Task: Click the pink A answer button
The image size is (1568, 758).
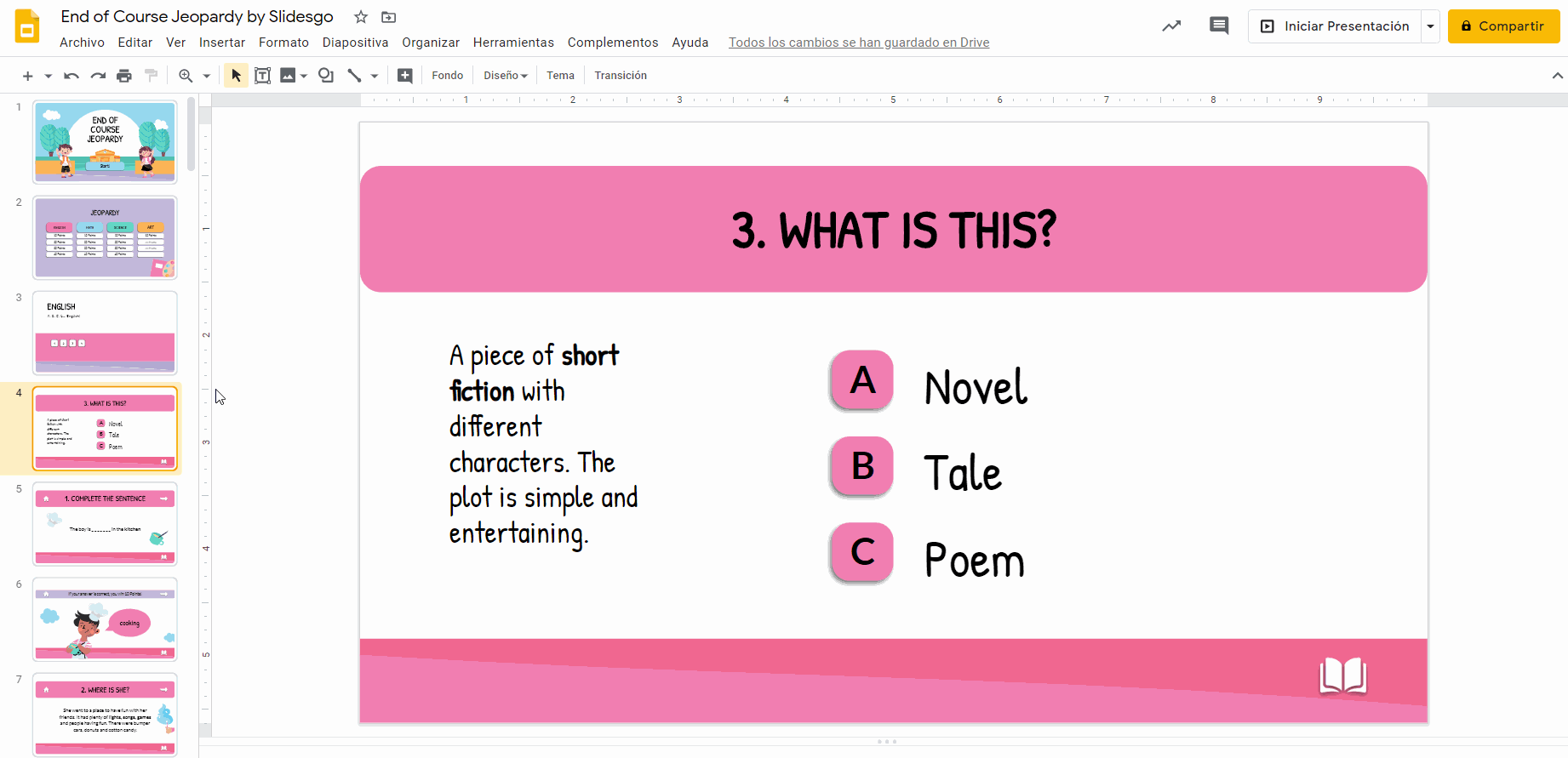Action: (x=862, y=380)
